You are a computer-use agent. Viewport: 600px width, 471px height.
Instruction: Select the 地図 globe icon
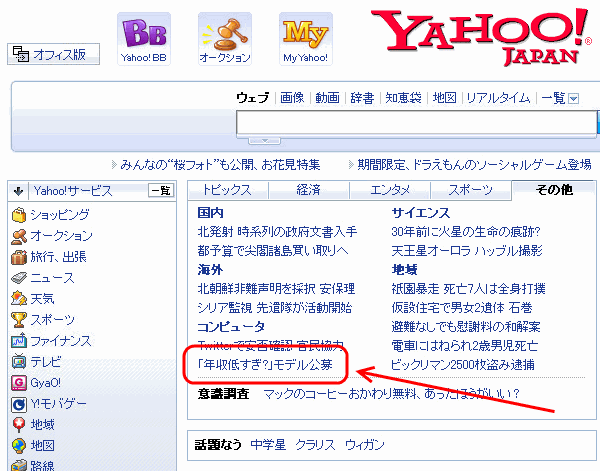click(19, 446)
